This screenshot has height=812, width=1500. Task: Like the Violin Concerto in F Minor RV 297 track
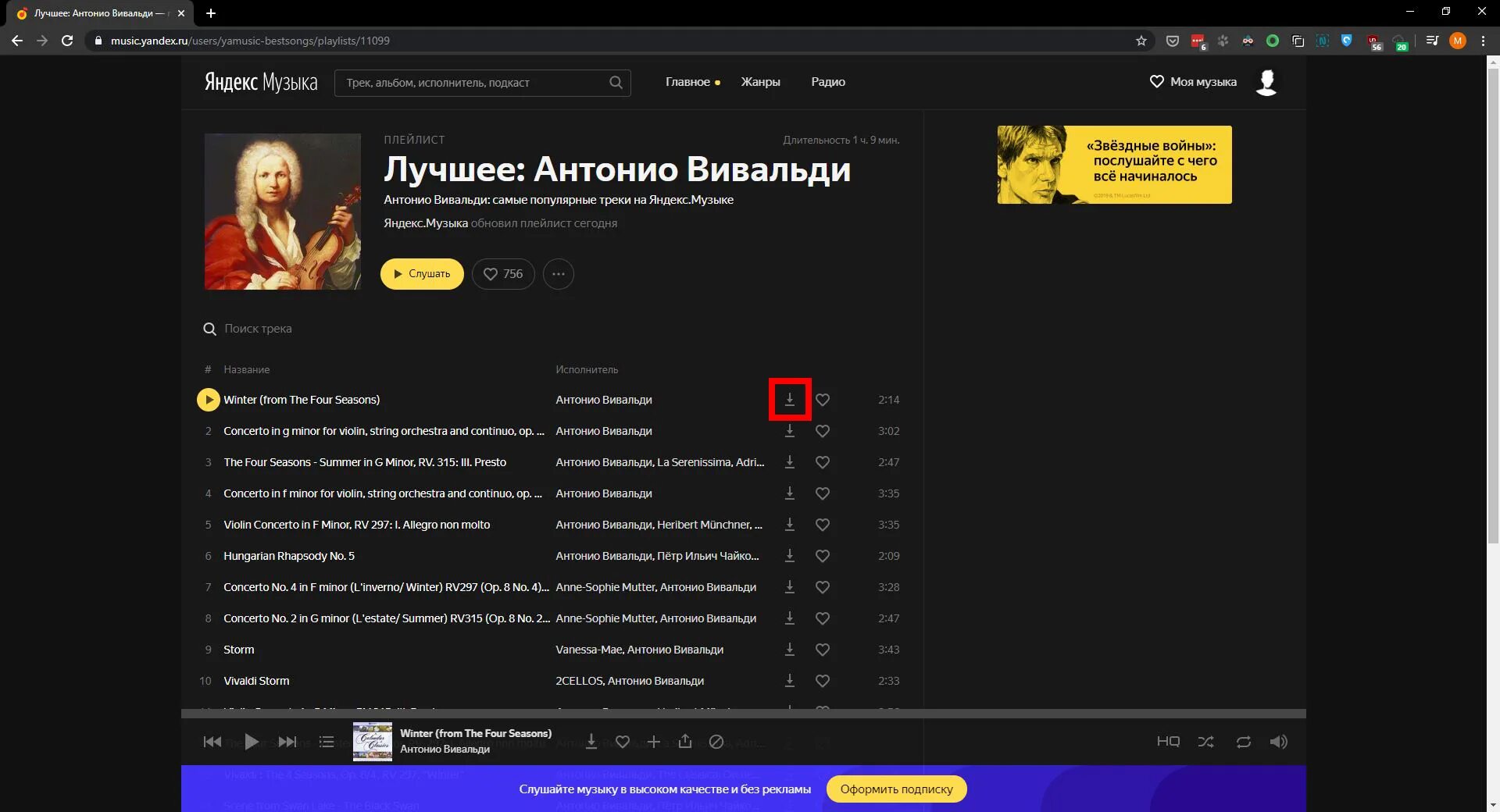pos(823,525)
